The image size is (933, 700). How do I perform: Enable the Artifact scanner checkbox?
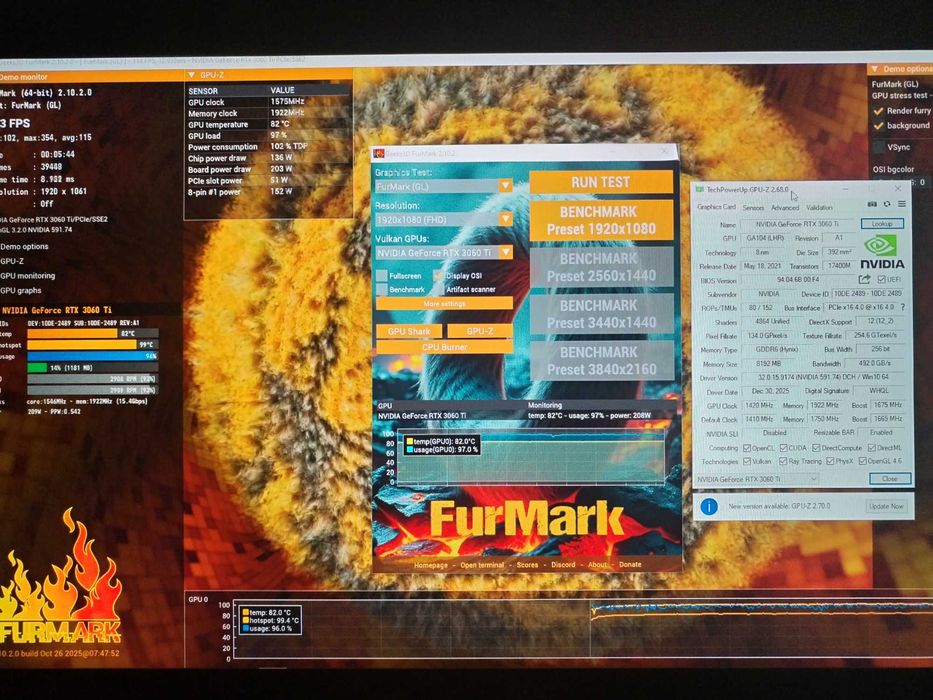[439, 289]
